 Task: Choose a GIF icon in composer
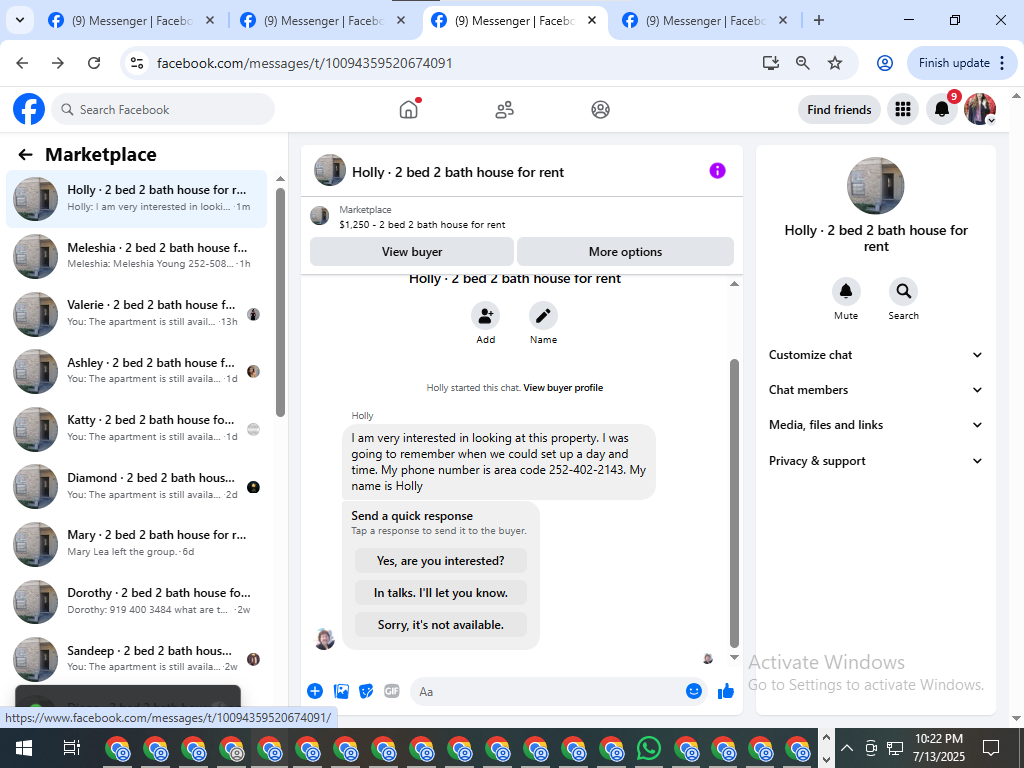[392, 691]
